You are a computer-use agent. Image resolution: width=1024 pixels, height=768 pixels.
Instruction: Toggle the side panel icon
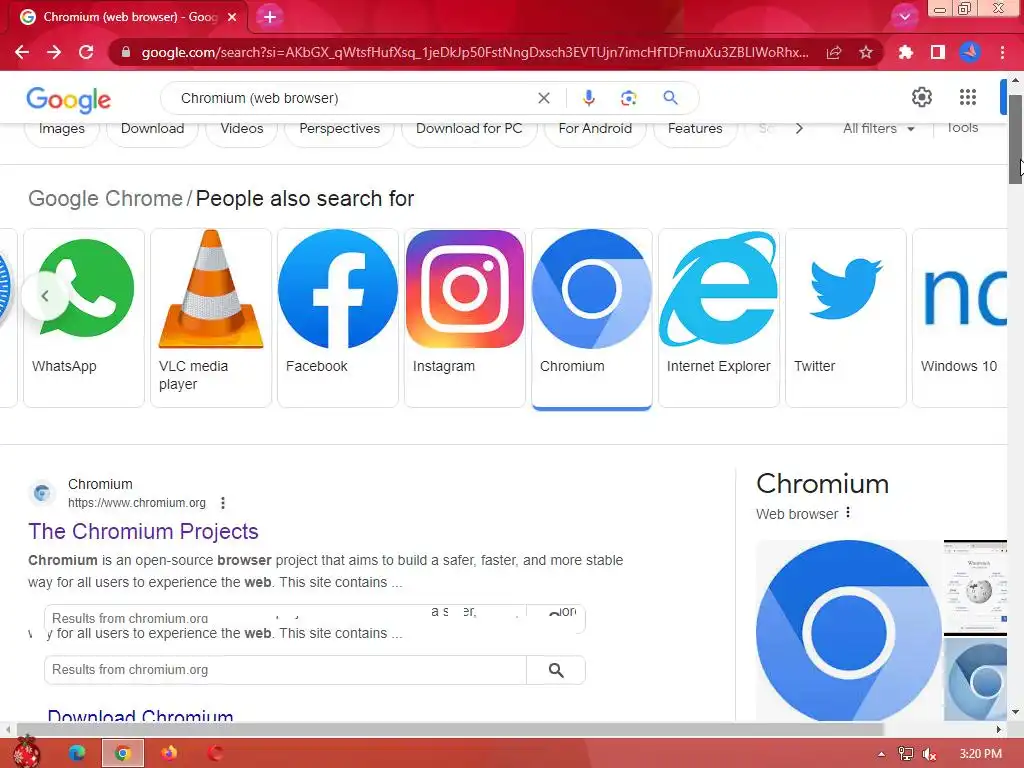(938, 52)
